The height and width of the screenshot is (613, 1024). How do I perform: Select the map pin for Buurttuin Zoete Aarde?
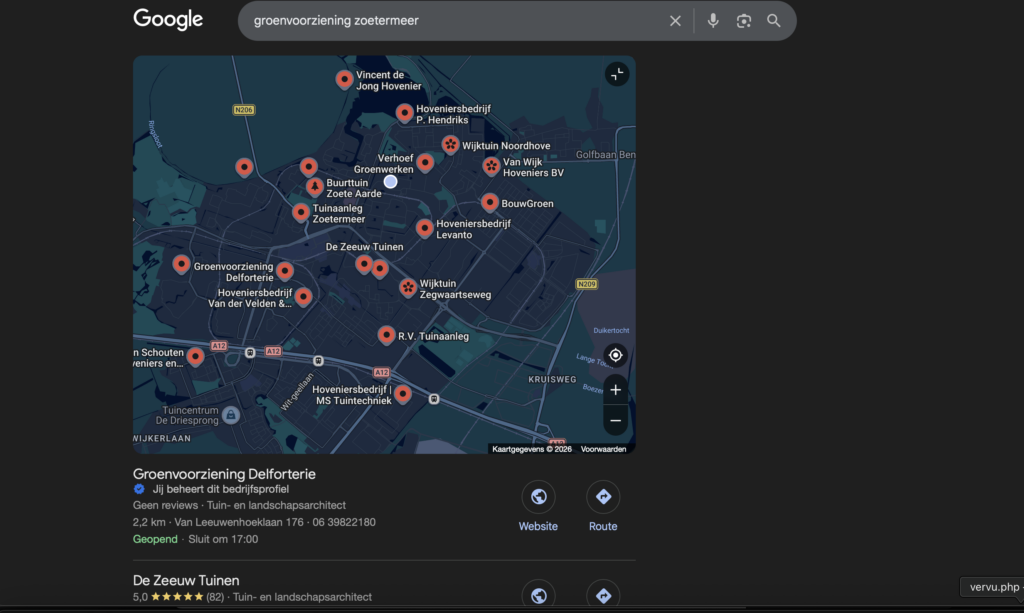pos(313,185)
